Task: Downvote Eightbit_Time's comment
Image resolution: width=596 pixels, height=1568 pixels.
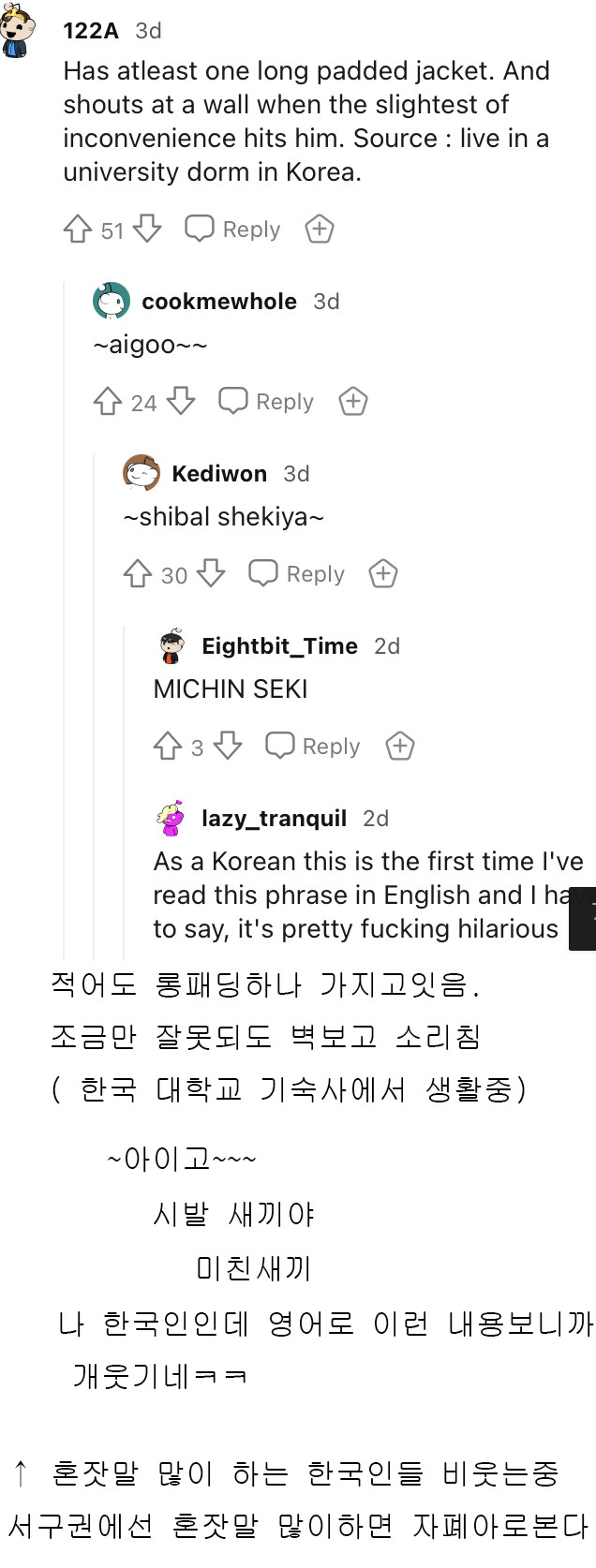Action: pyautogui.click(x=228, y=746)
